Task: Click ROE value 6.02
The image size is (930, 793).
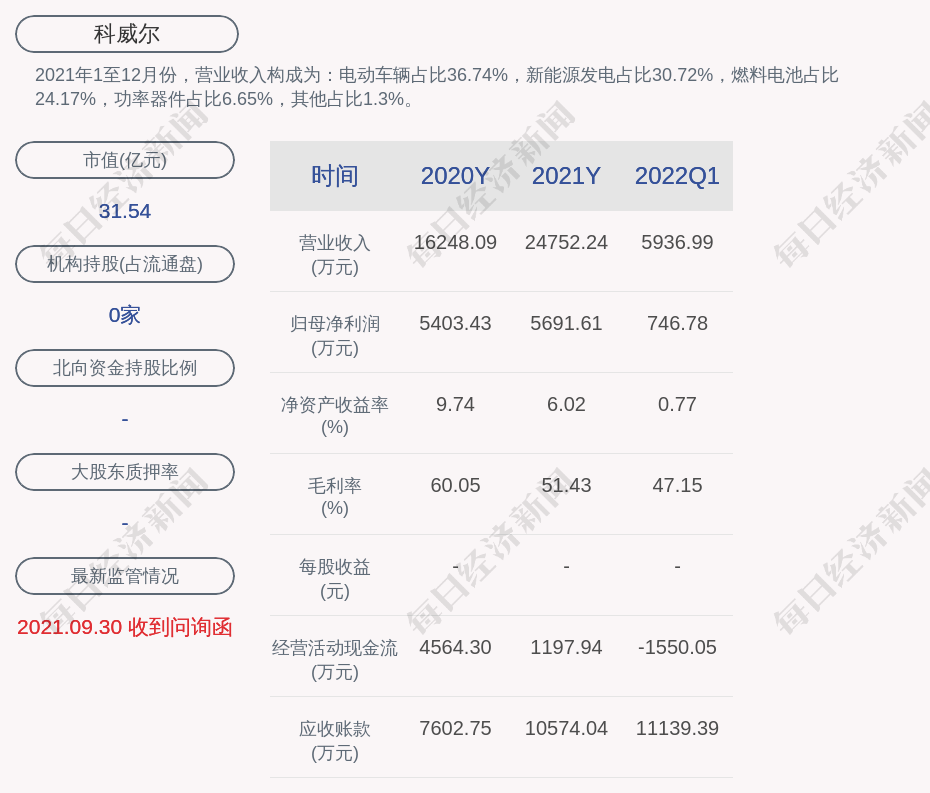Action: [x=566, y=404]
